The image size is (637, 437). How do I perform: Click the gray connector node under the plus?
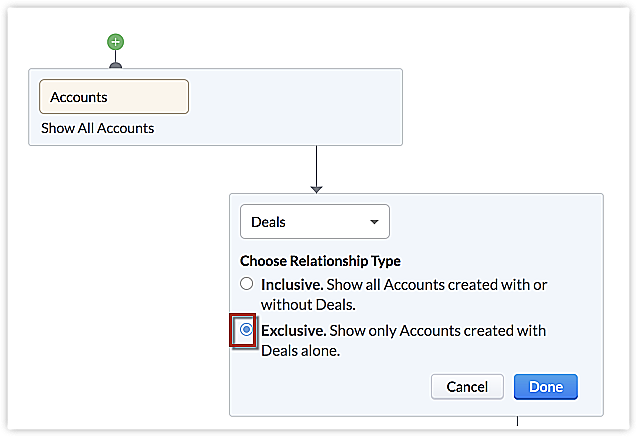point(116,65)
